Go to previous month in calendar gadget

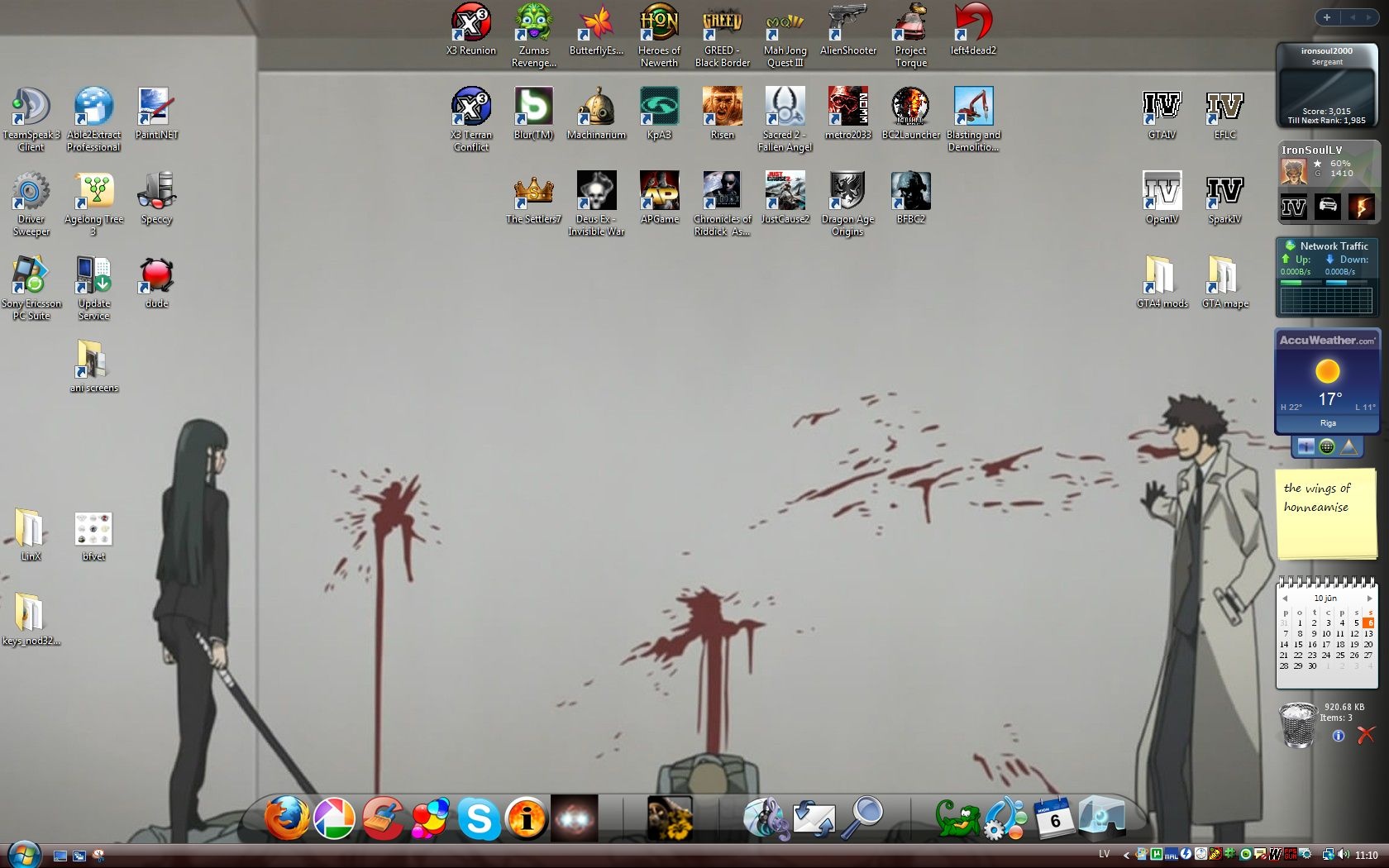point(1285,599)
